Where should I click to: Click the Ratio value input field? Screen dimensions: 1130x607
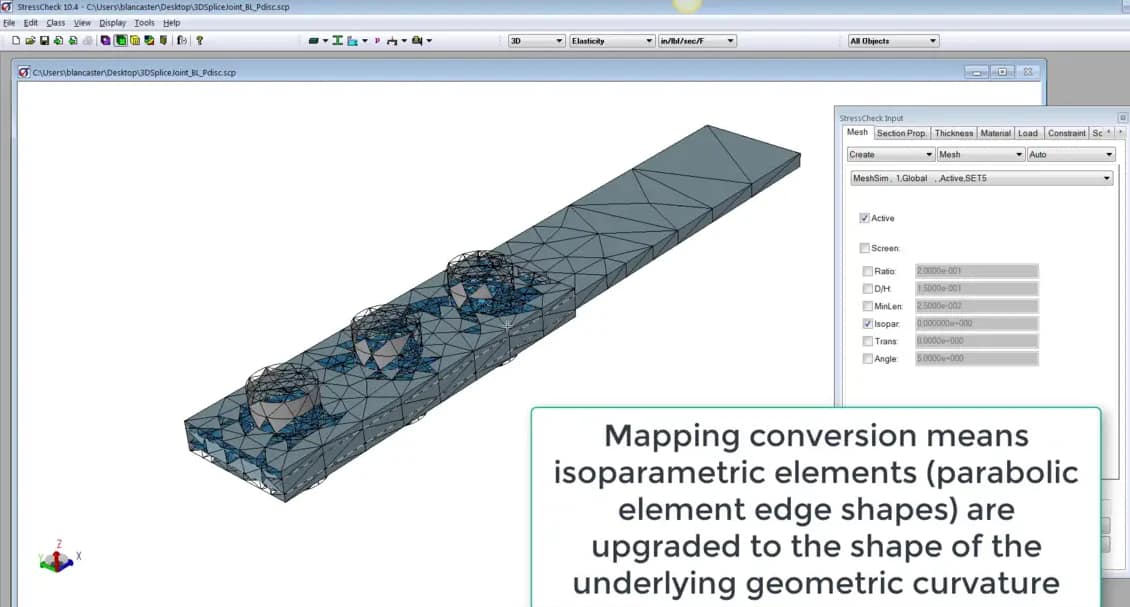click(975, 270)
